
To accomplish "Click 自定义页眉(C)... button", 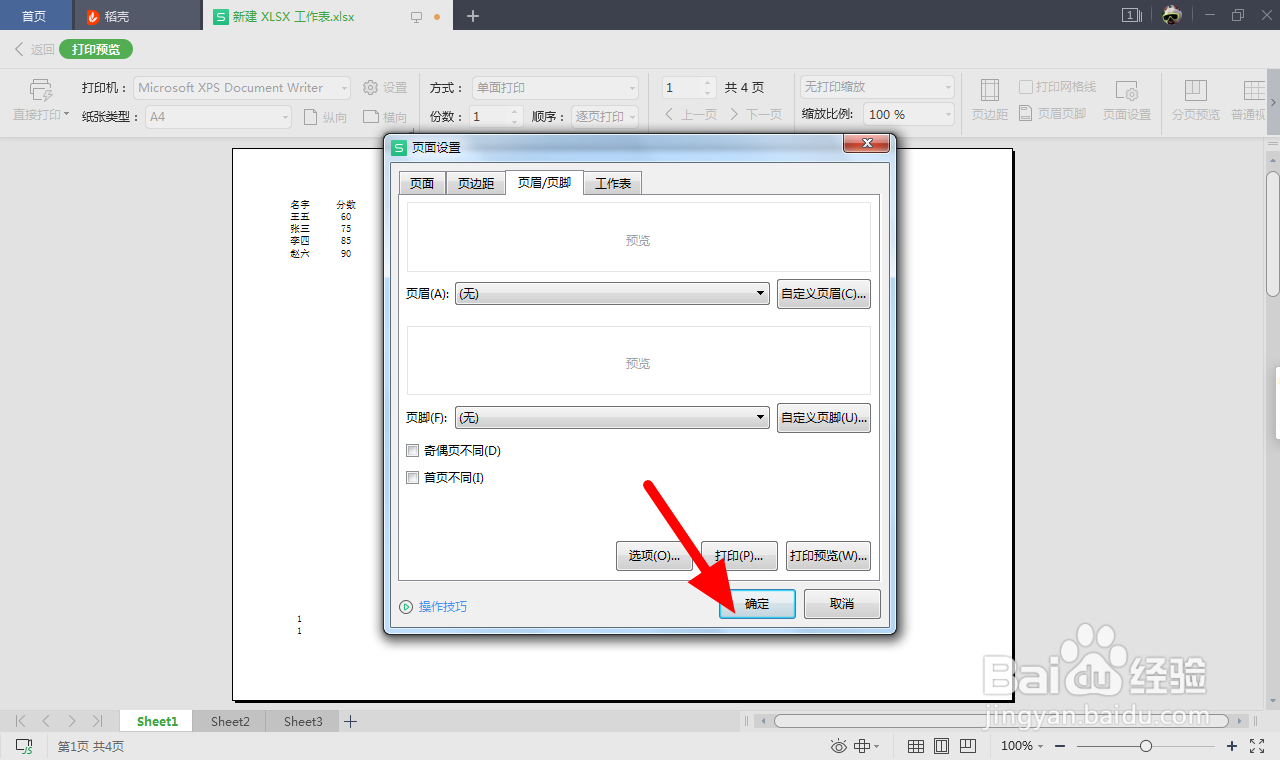I will pyautogui.click(x=824, y=294).
